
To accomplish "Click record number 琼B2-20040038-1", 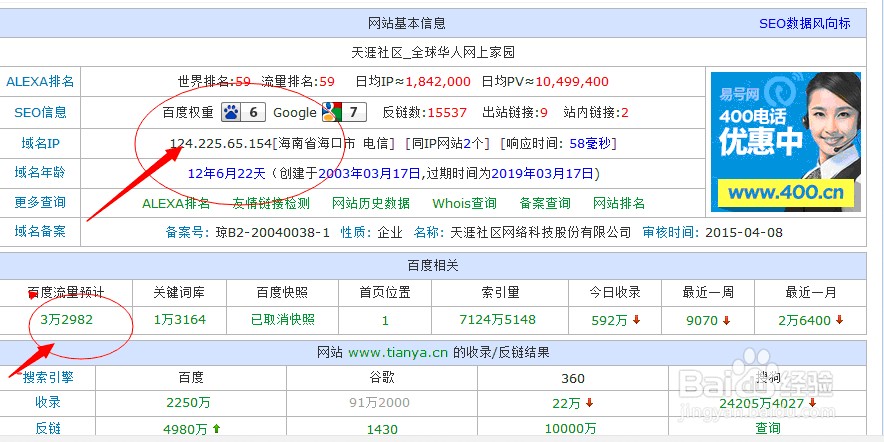I will pyautogui.click(x=272, y=232).
